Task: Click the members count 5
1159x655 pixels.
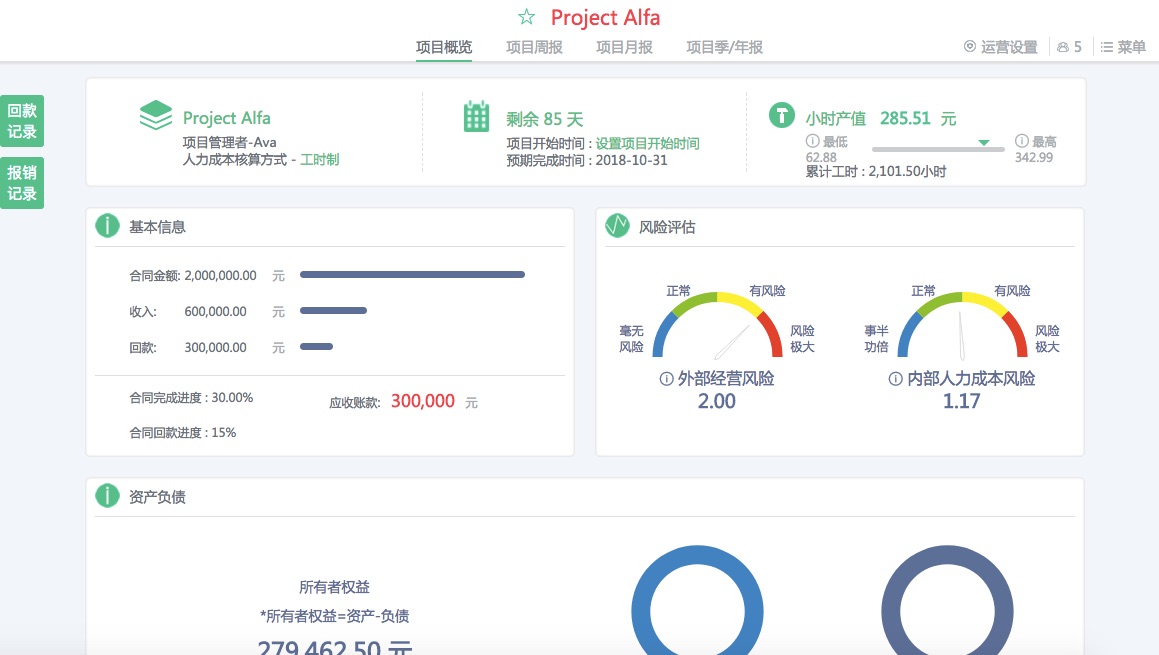Action: (x=1069, y=47)
